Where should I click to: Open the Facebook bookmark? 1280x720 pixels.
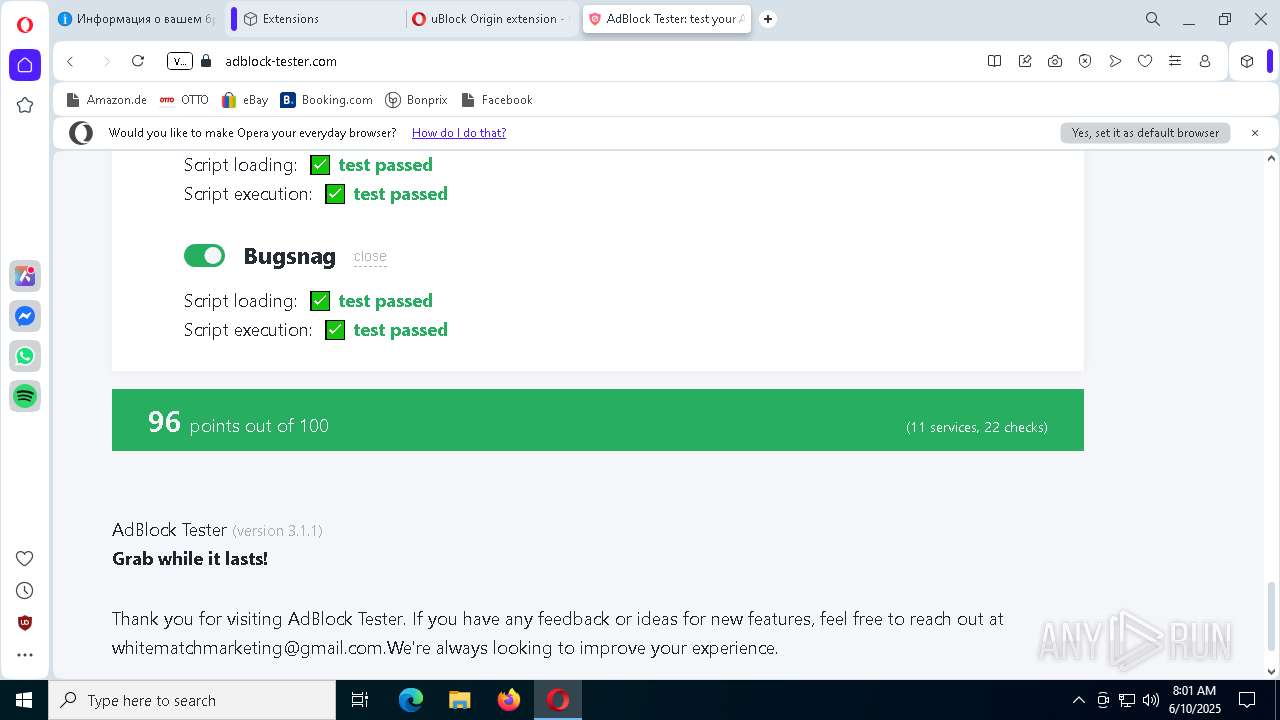[x=497, y=100]
